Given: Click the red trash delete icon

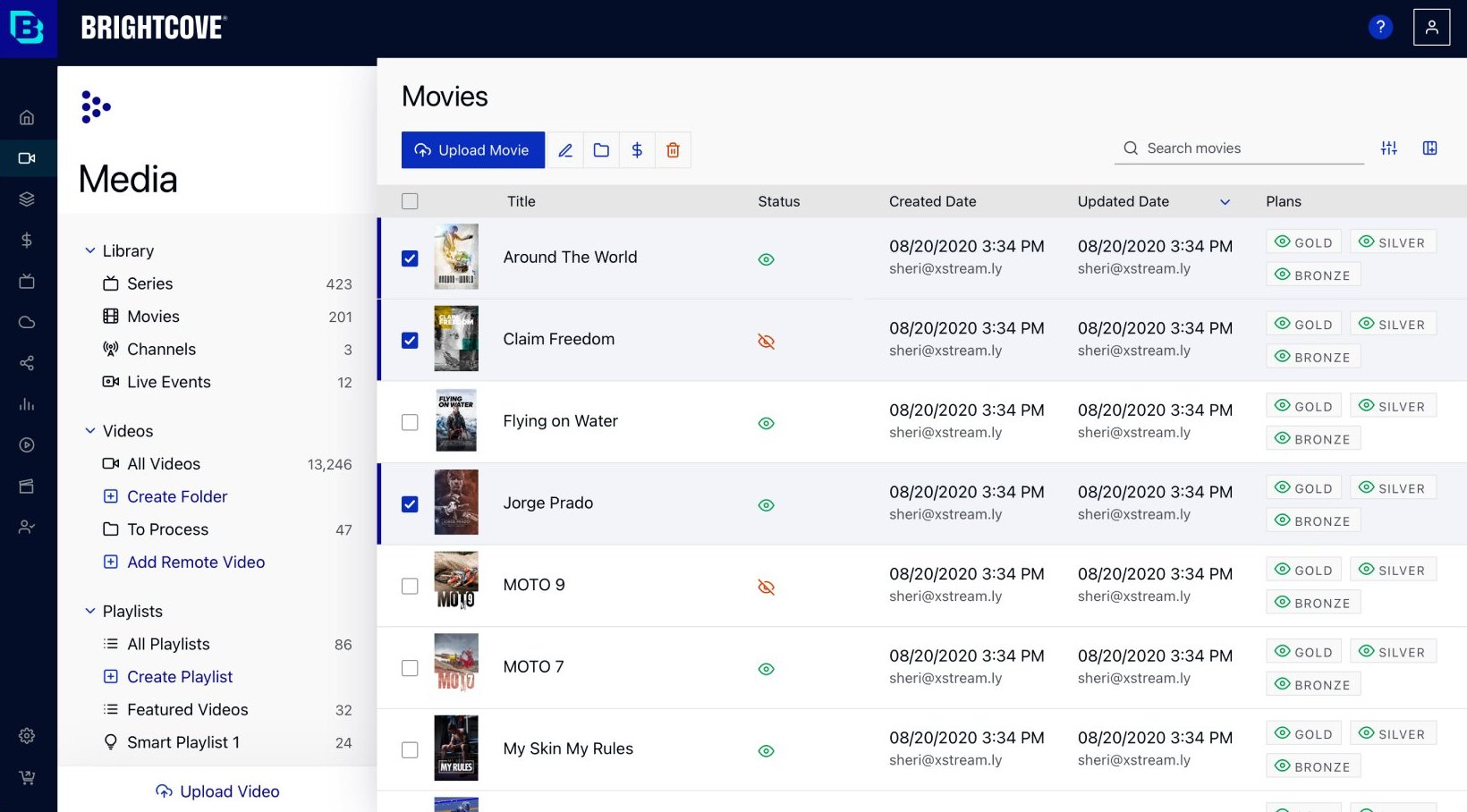Looking at the screenshot, I should pos(673,150).
